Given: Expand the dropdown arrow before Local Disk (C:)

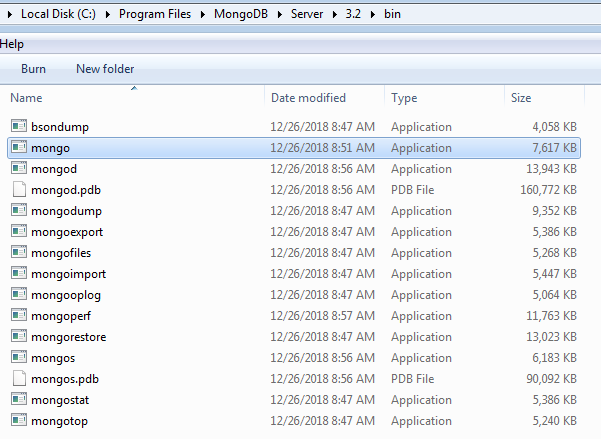Looking at the screenshot, I should click(10, 15).
